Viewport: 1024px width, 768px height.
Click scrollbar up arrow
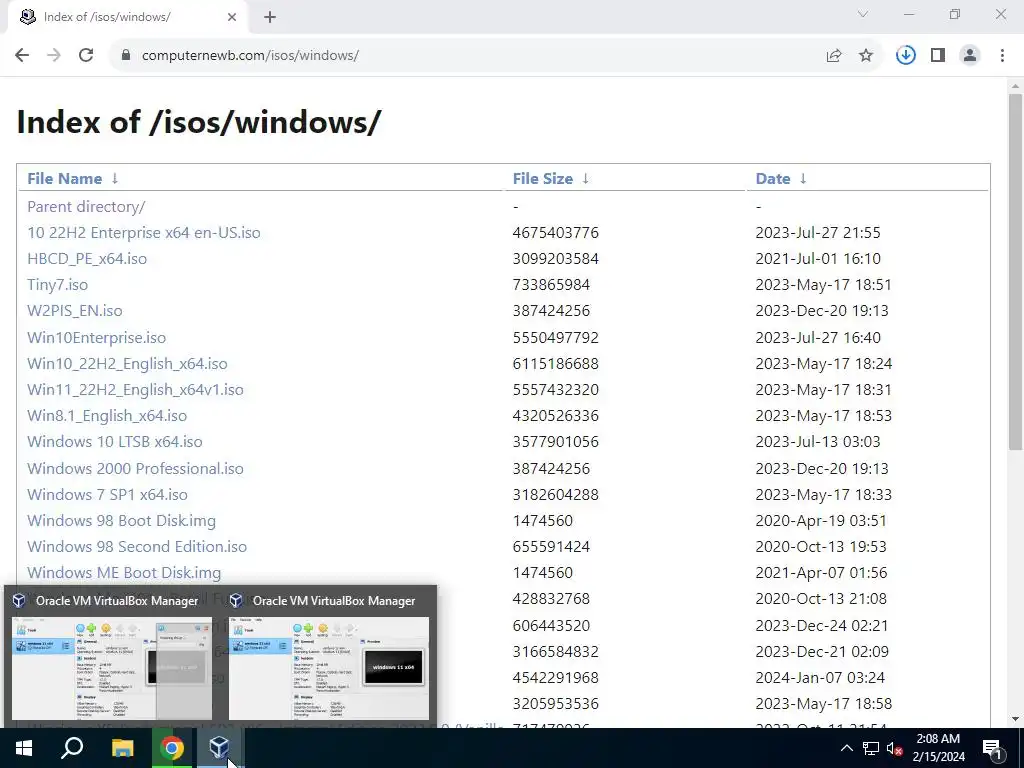[1015, 86]
